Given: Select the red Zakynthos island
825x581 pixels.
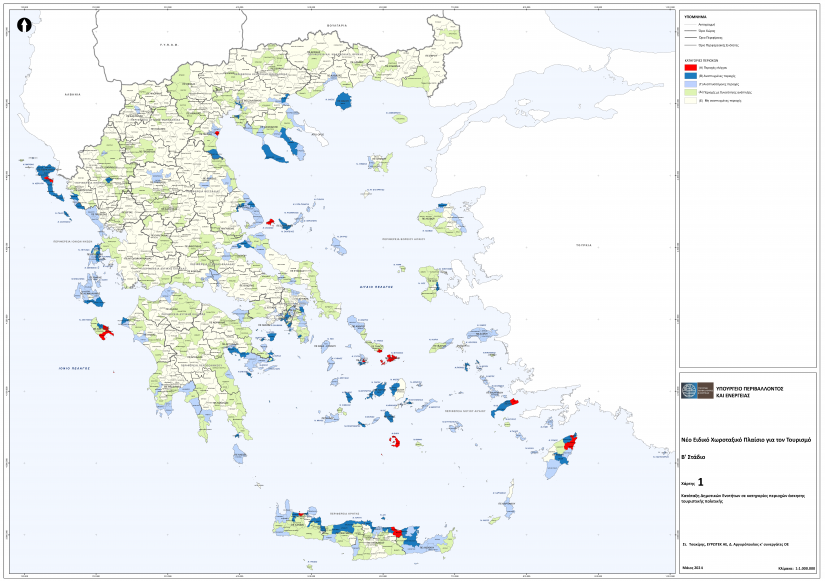Looking at the screenshot, I should tap(104, 330).
